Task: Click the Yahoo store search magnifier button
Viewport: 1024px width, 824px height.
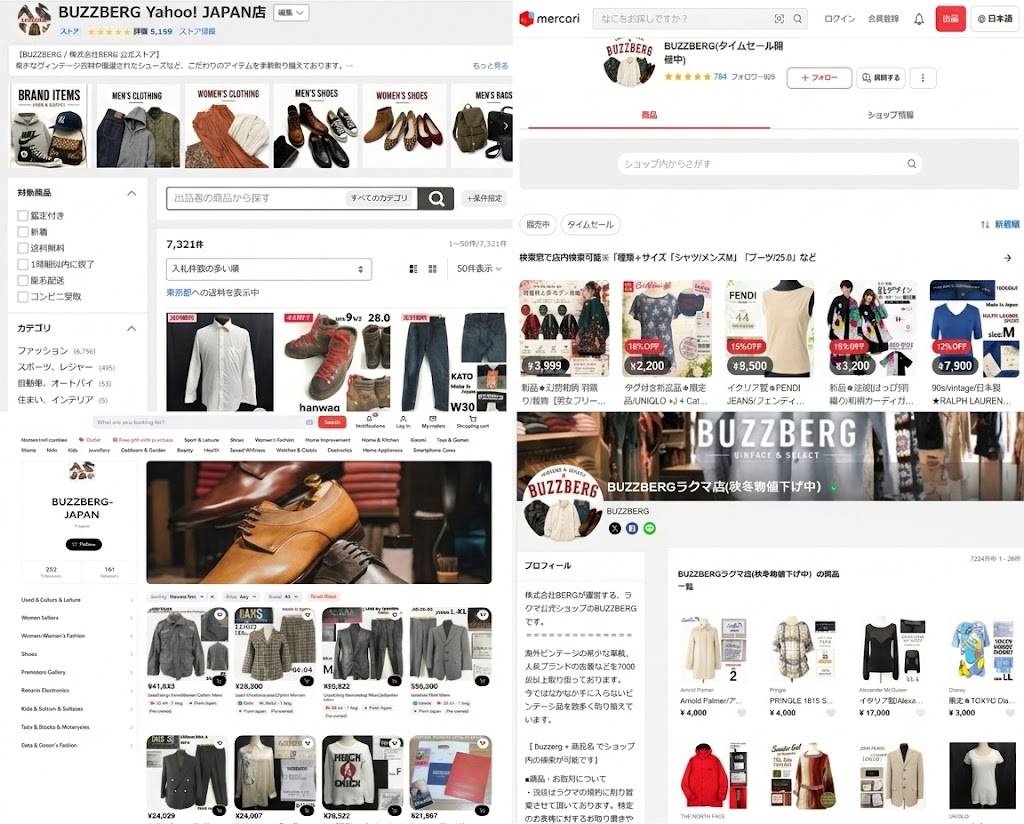Action: tap(436, 198)
